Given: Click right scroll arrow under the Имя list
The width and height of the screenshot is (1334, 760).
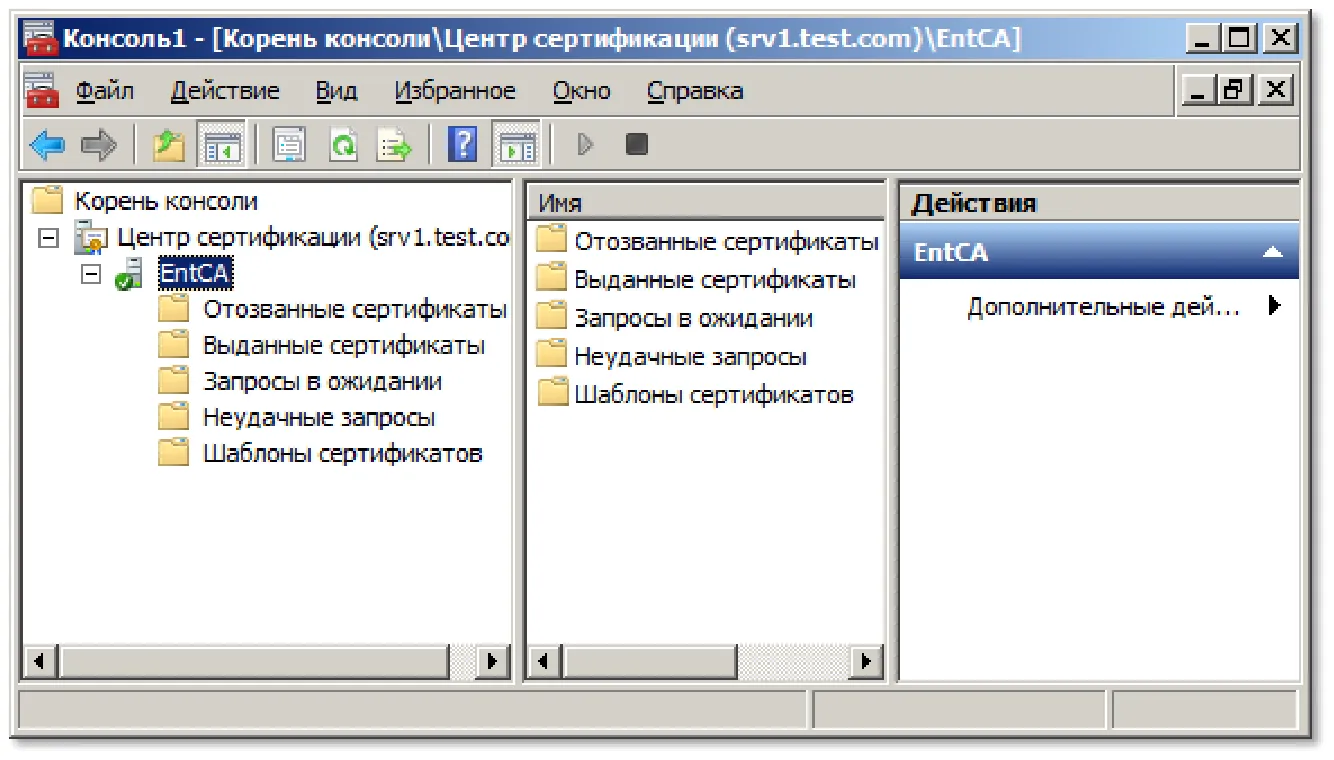Looking at the screenshot, I should coord(867,661).
